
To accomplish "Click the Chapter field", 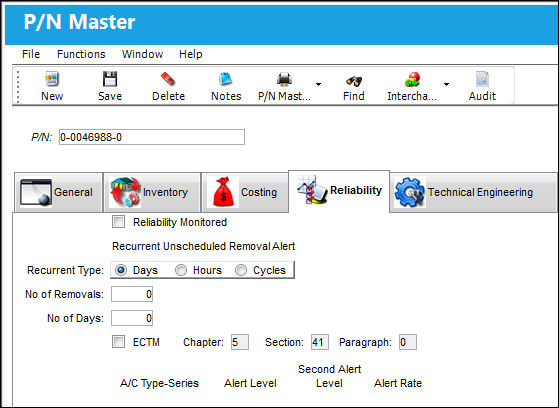I will pos(240,342).
